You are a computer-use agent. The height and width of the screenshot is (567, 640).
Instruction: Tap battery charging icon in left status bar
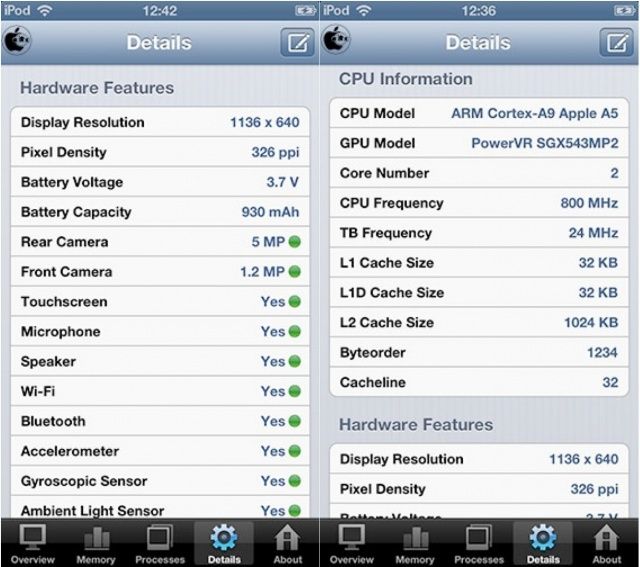coord(305,11)
